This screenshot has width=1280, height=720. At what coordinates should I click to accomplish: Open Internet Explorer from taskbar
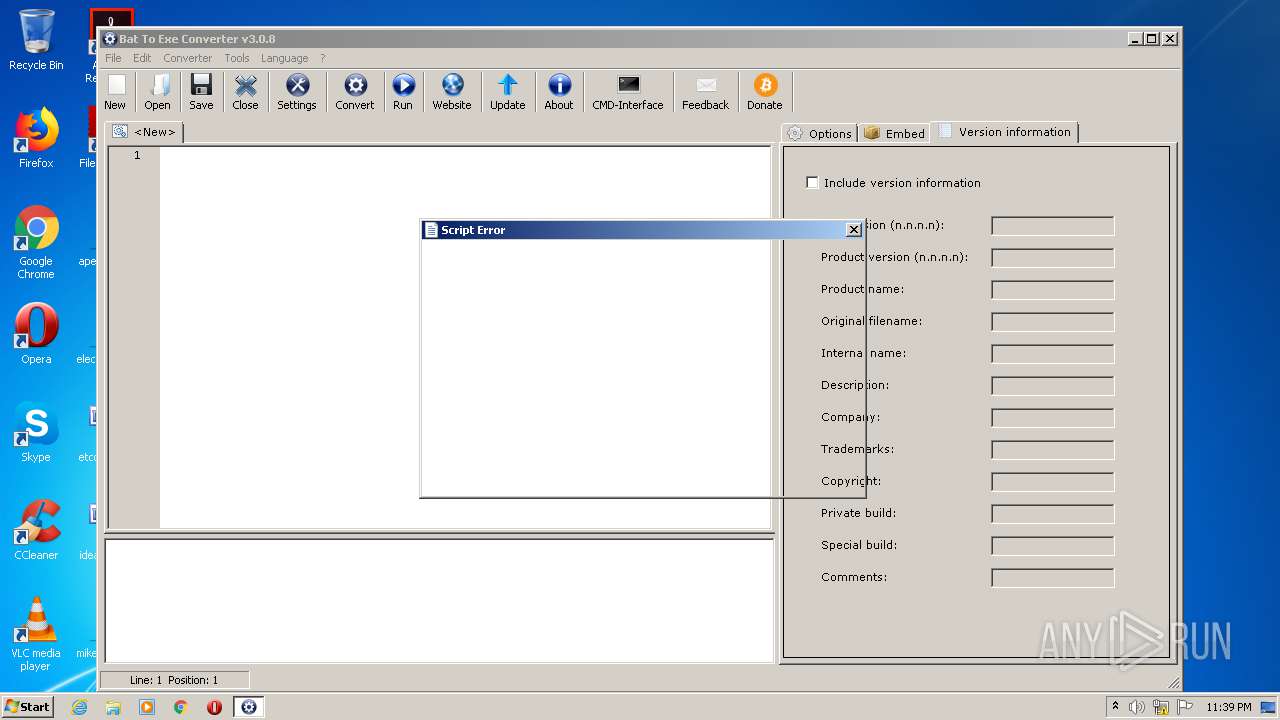tap(79, 707)
